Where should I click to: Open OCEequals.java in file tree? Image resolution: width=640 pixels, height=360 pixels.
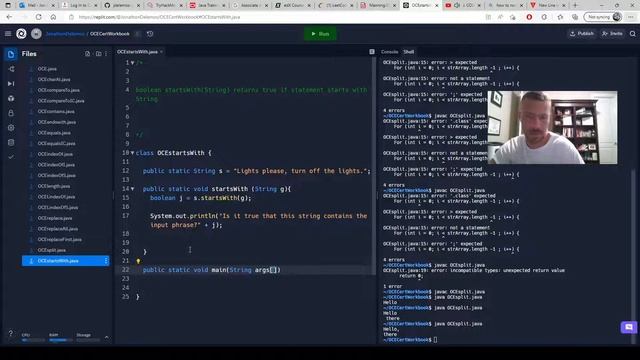(54, 133)
